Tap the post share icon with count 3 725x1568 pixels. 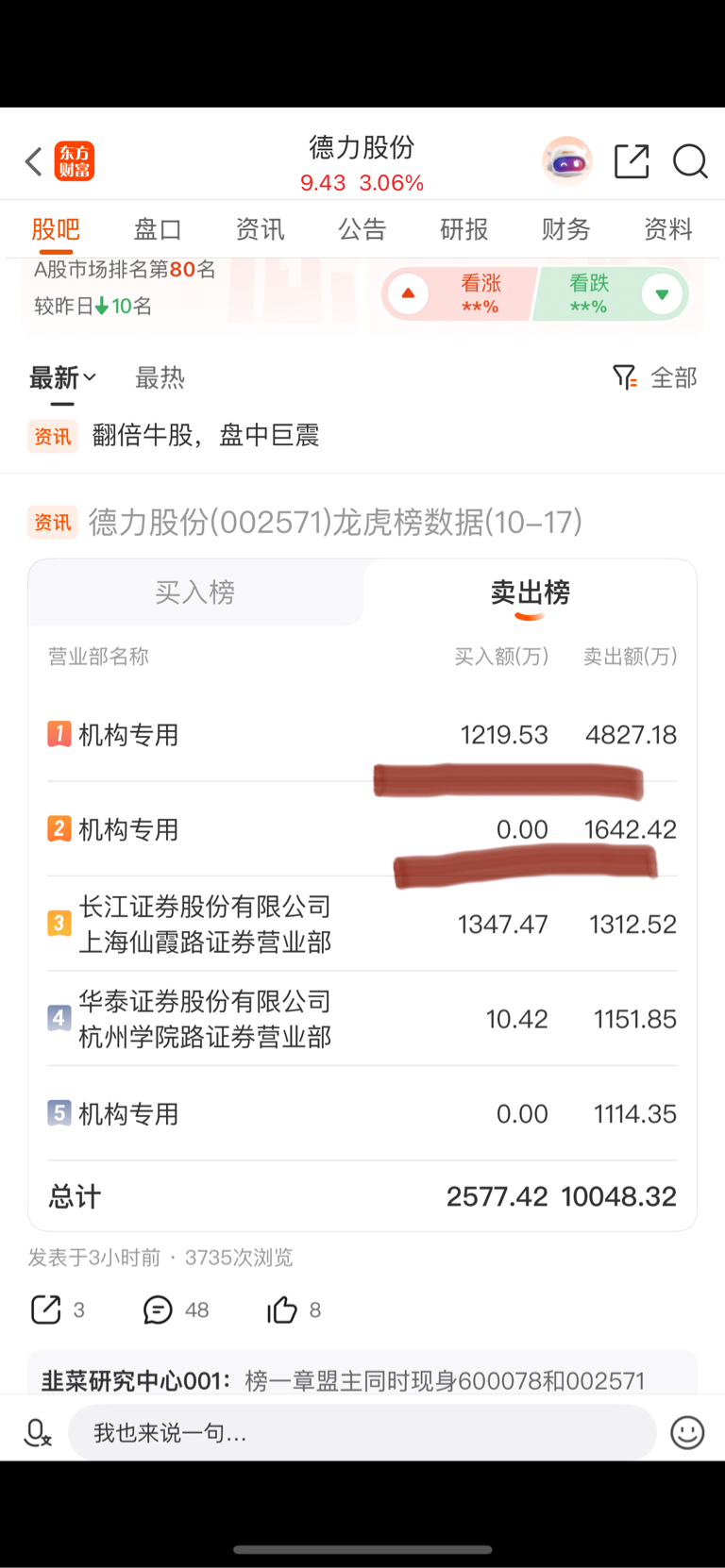46,1309
